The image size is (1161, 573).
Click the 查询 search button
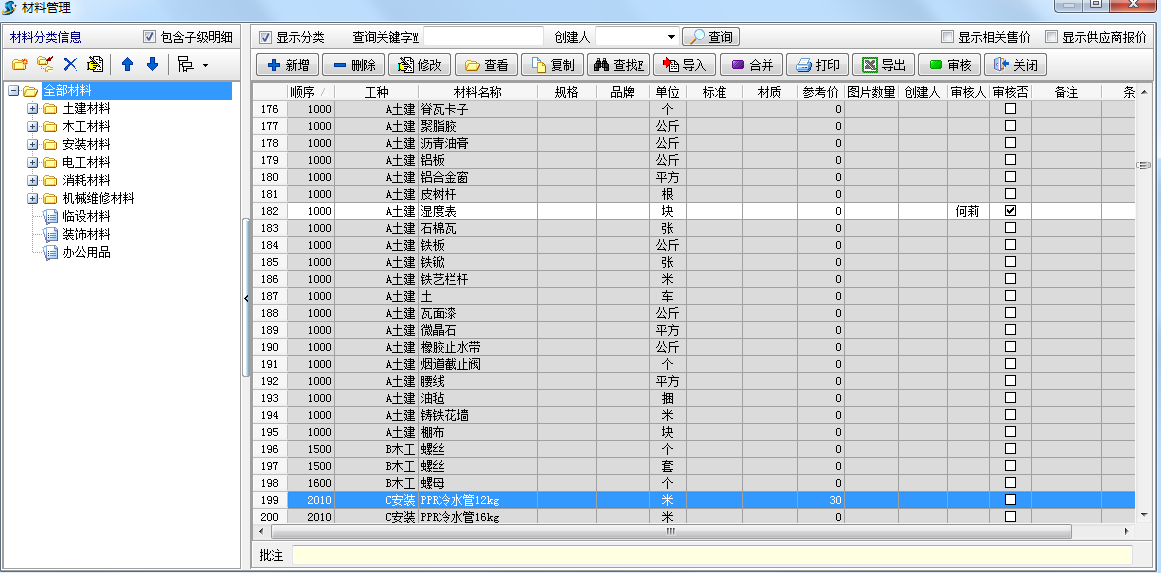tap(710, 37)
